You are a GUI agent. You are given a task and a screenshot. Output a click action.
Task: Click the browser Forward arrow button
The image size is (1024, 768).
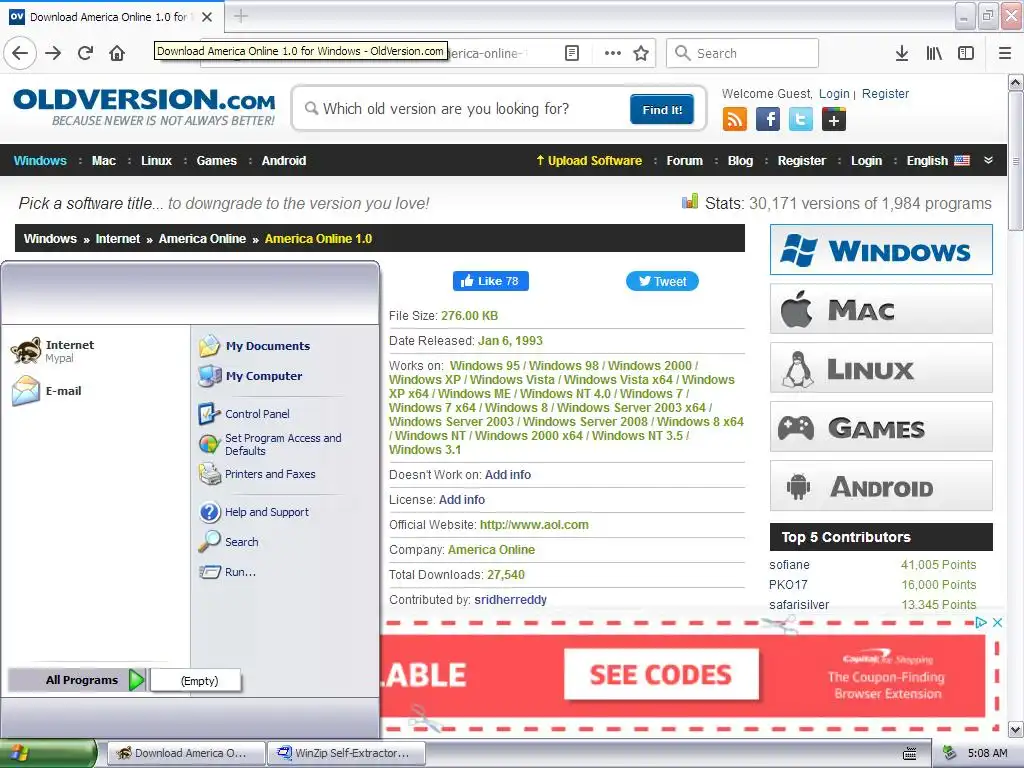point(53,53)
